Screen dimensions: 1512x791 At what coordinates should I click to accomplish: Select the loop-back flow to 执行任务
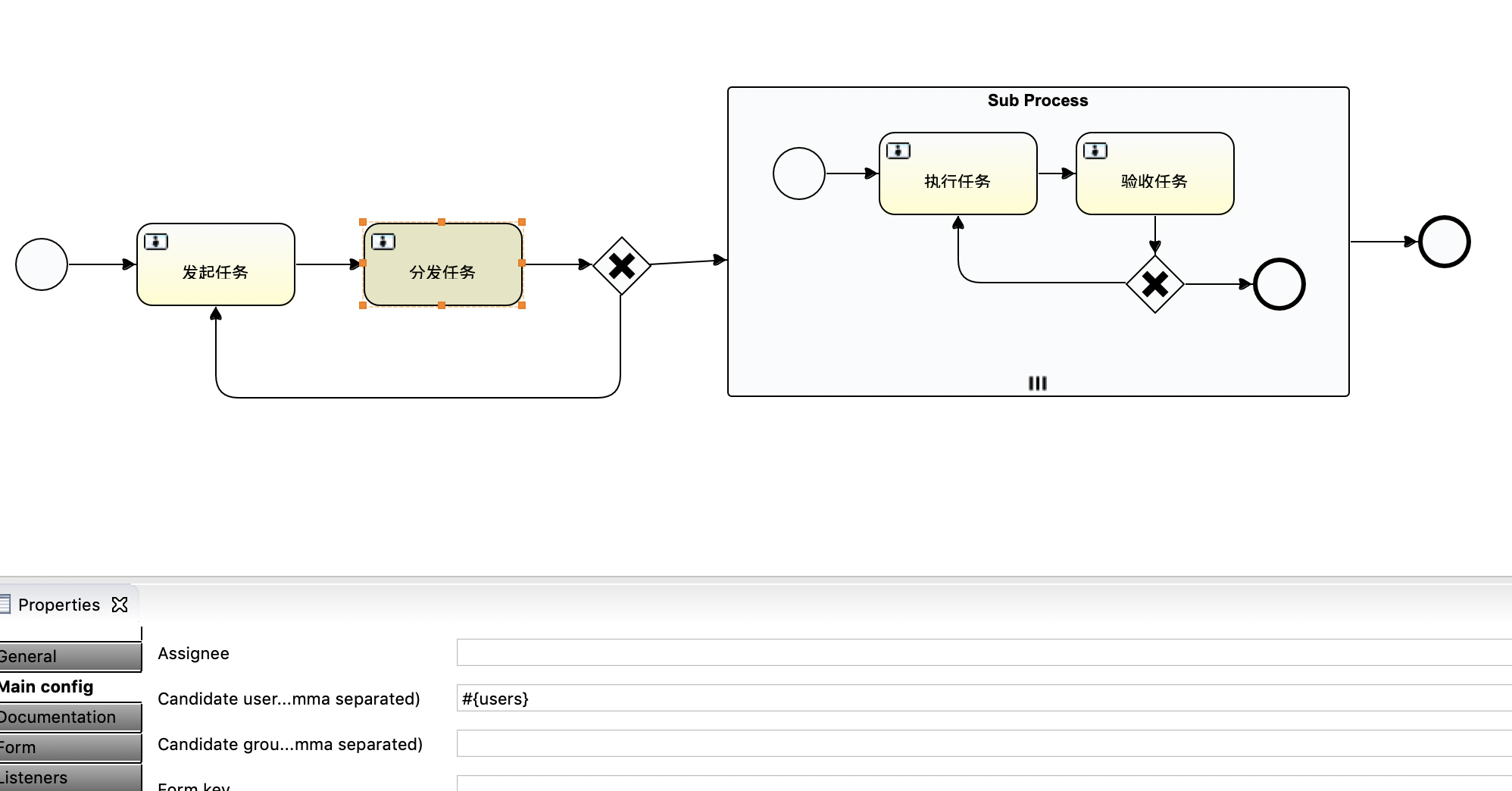1042,283
